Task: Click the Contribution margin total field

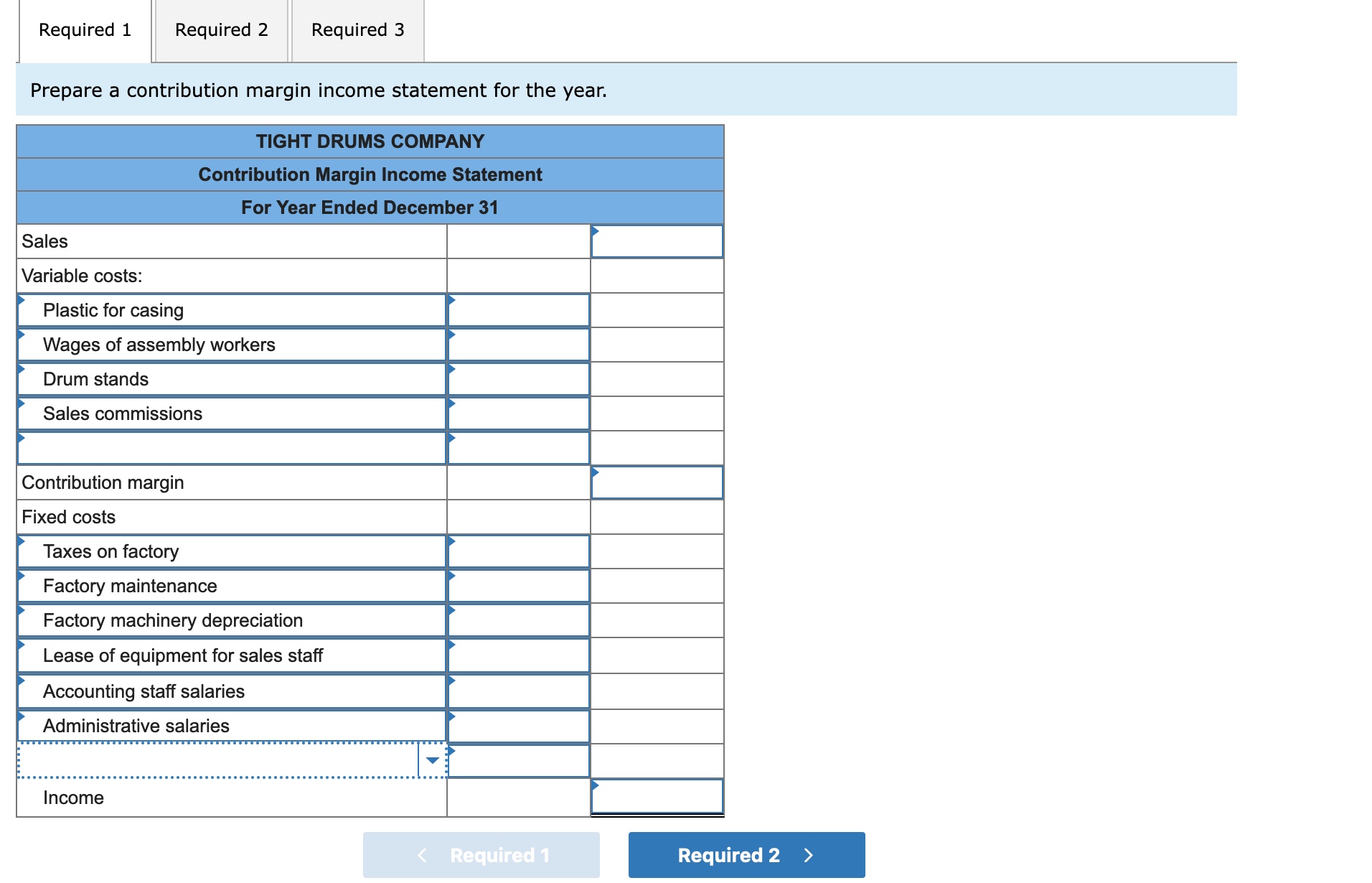Action: click(657, 482)
